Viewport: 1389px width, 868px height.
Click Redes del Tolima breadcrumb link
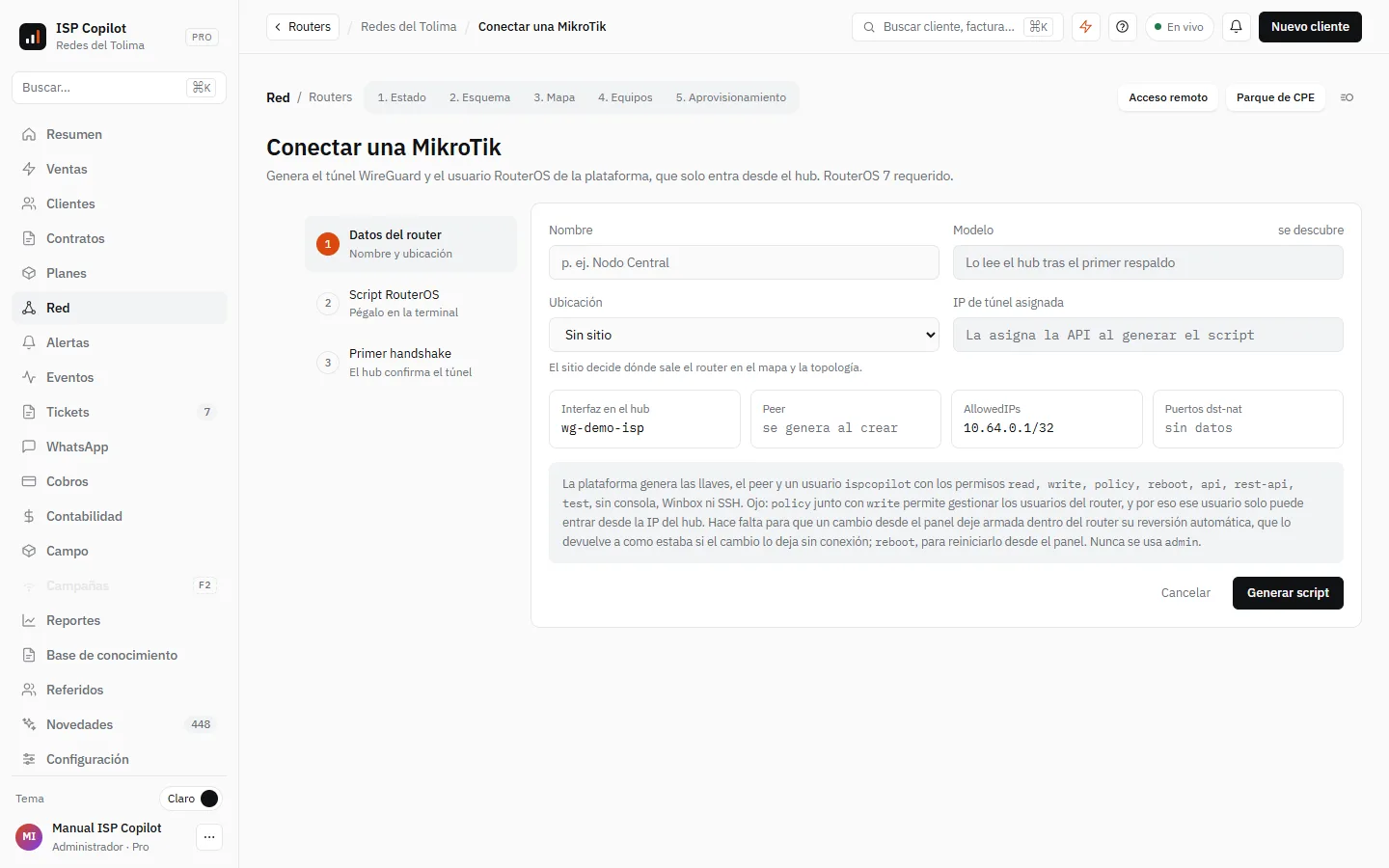(409, 27)
